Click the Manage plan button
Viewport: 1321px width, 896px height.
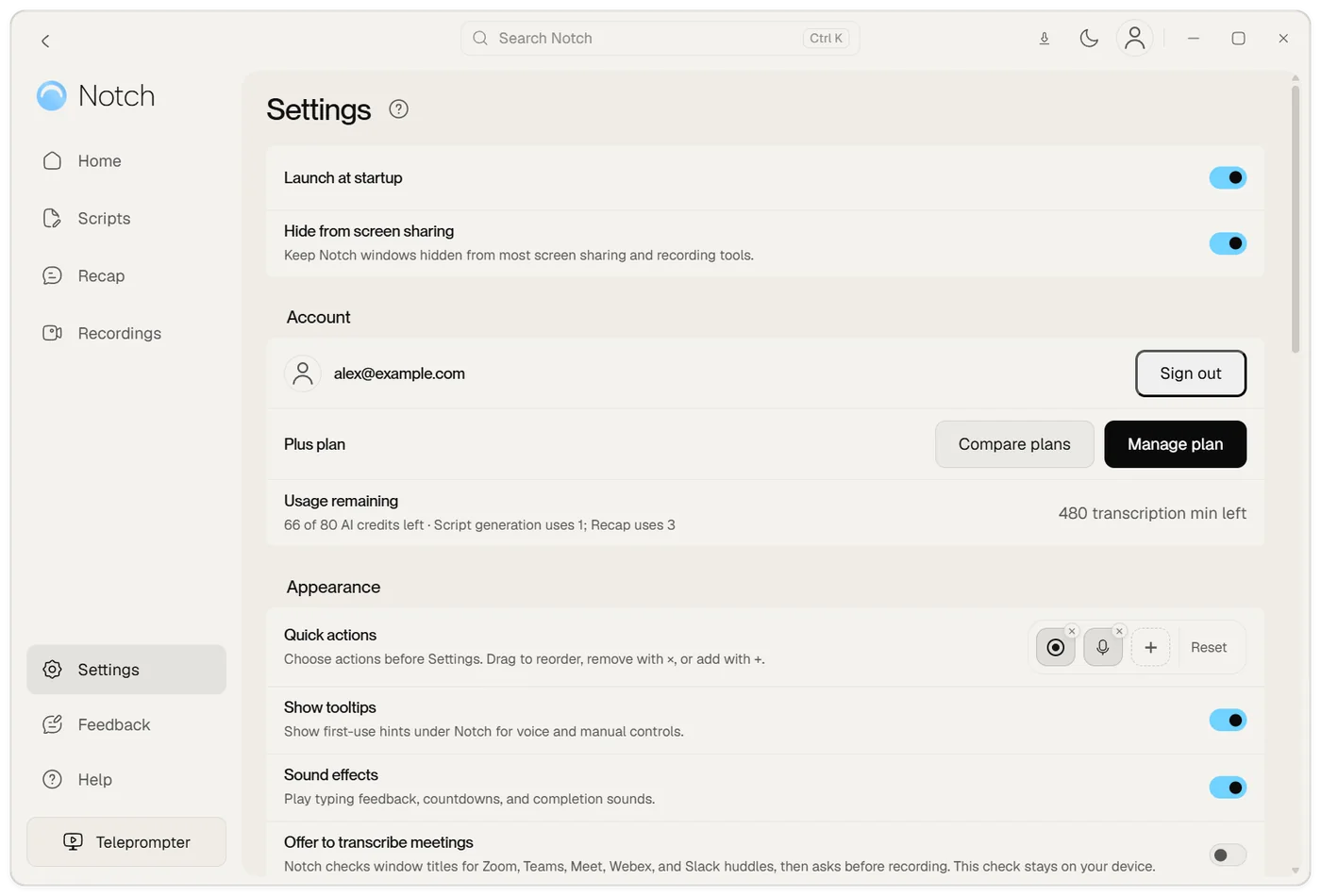pyautogui.click(x=1175, y=444)
